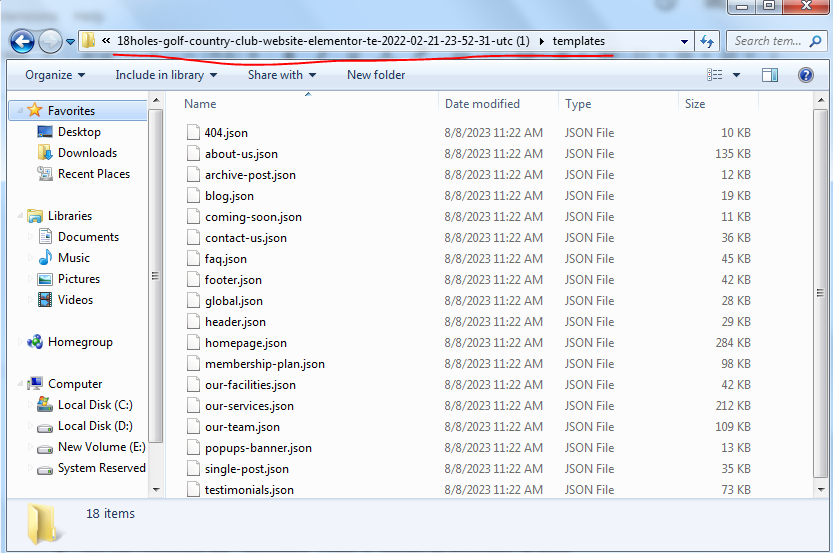Select file contact-us.json

coord(246,238)
